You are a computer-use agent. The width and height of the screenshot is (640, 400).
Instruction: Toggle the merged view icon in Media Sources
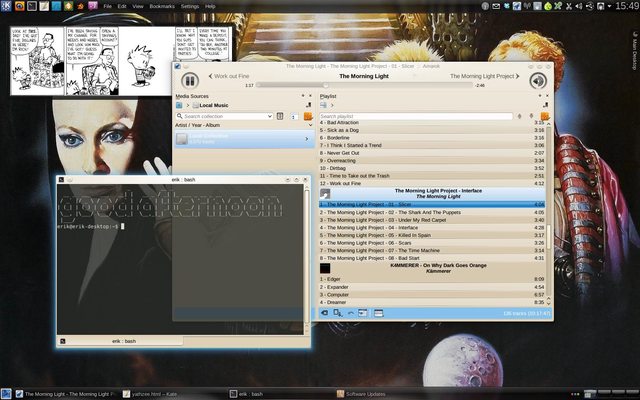[294, 117]
